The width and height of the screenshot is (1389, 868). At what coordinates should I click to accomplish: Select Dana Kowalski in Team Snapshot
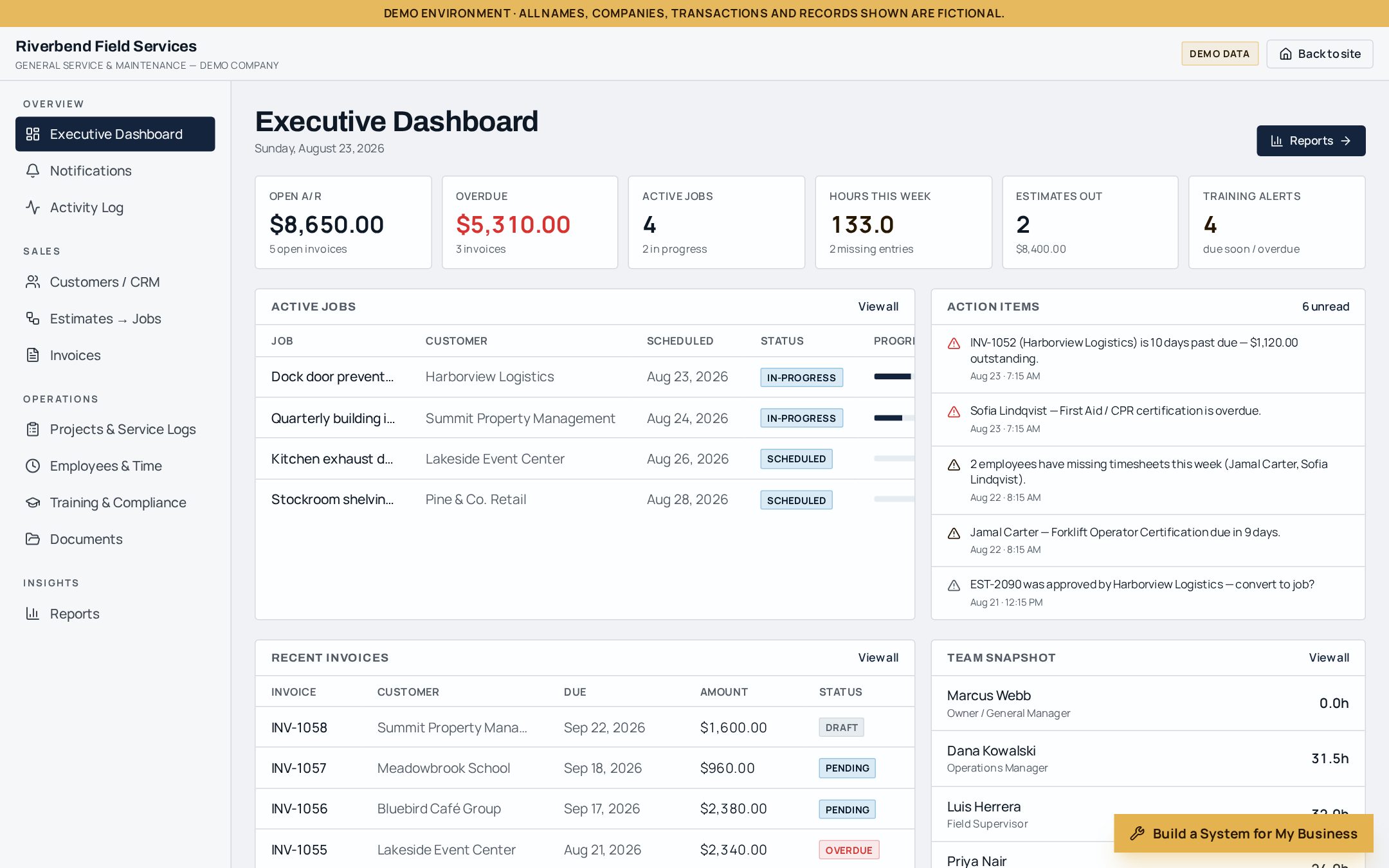coord(1148,759)
